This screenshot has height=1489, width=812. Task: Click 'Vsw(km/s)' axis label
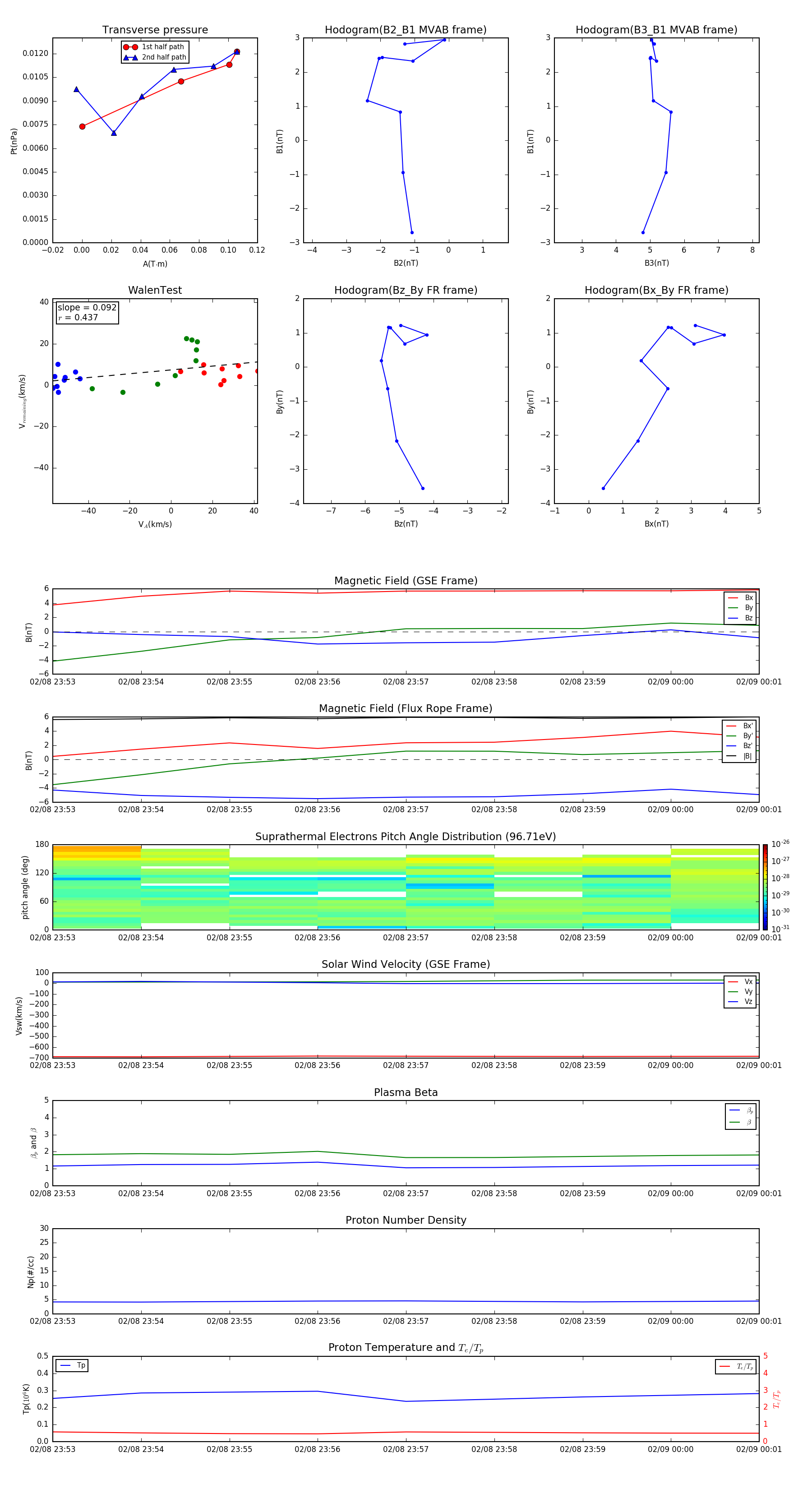[x=19, y=1015]
